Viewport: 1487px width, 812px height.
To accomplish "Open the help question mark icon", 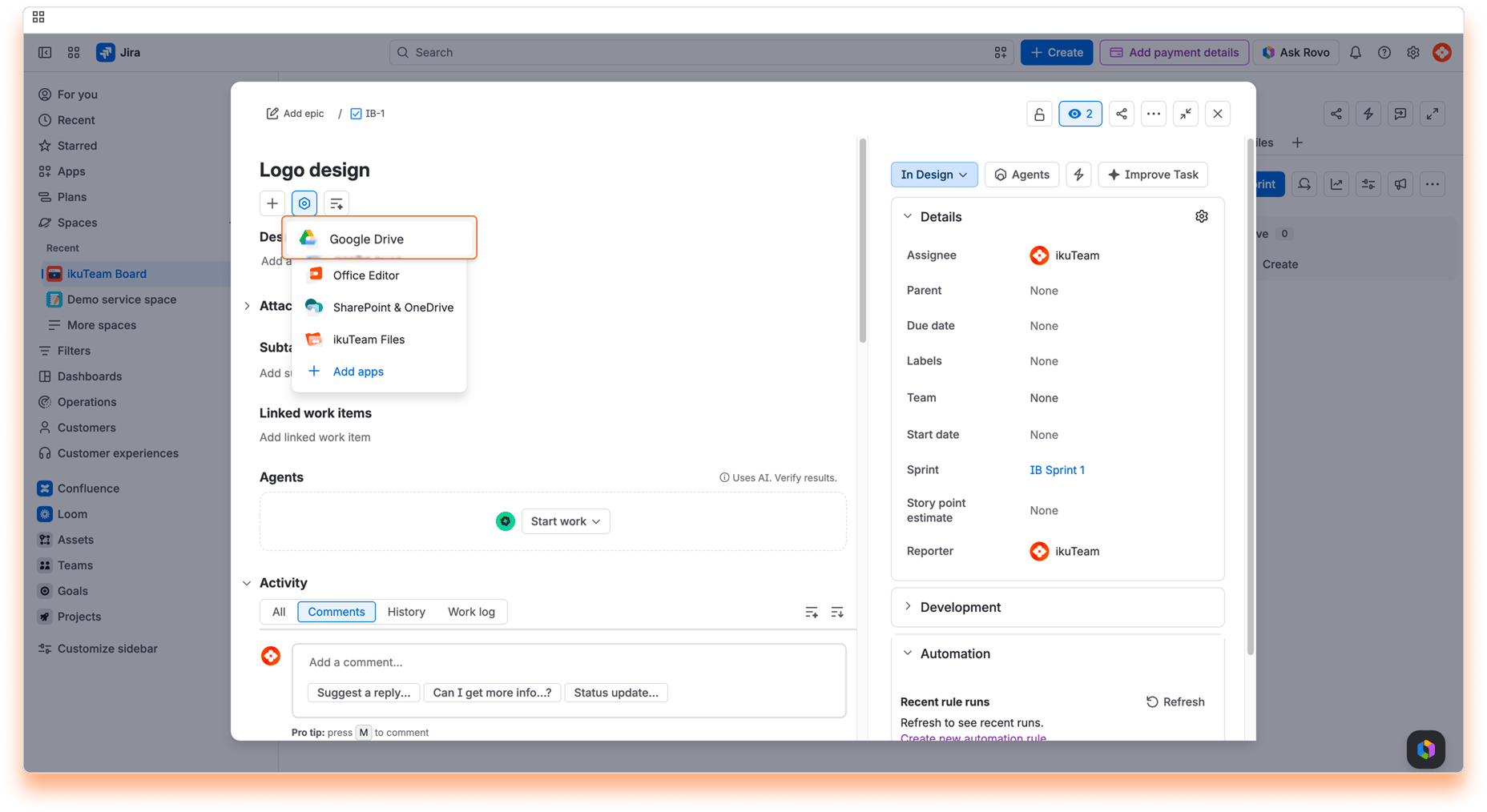I will tap(1384, 52).
